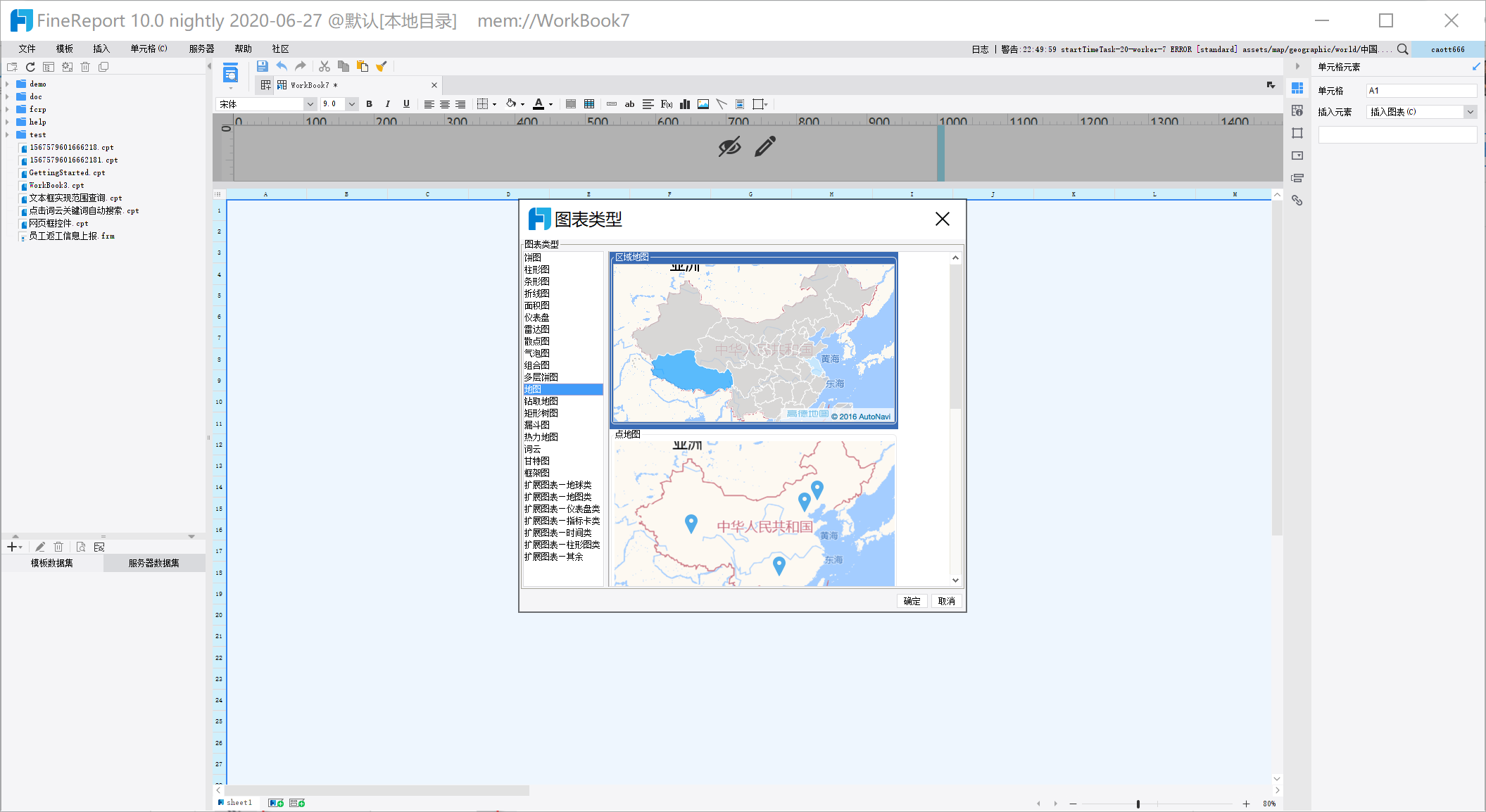Click the format painter brush icon
The width and height of the screenshot is (1486, 812).
382,66
